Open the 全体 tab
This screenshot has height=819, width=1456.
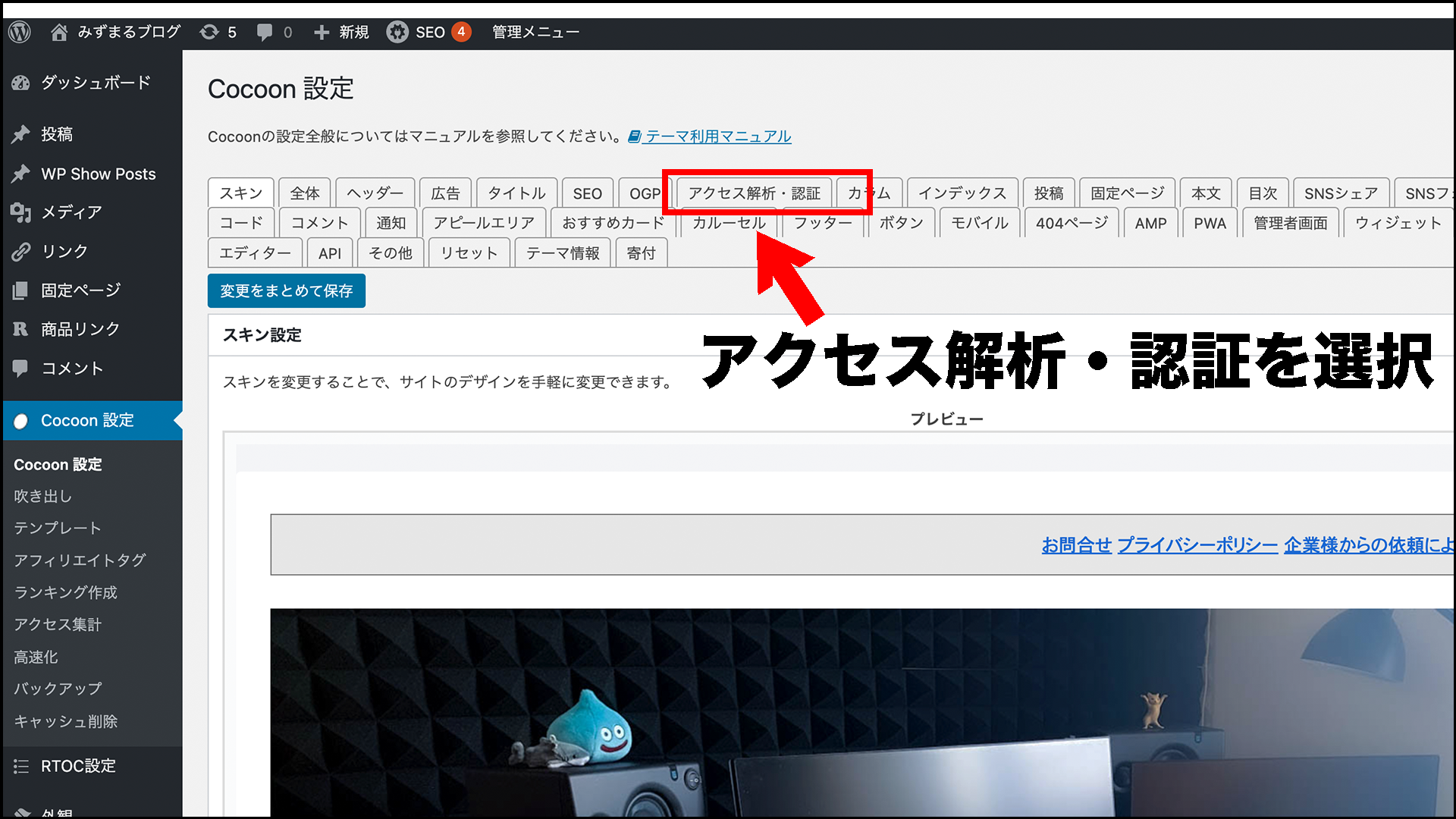tap(305, 193)
